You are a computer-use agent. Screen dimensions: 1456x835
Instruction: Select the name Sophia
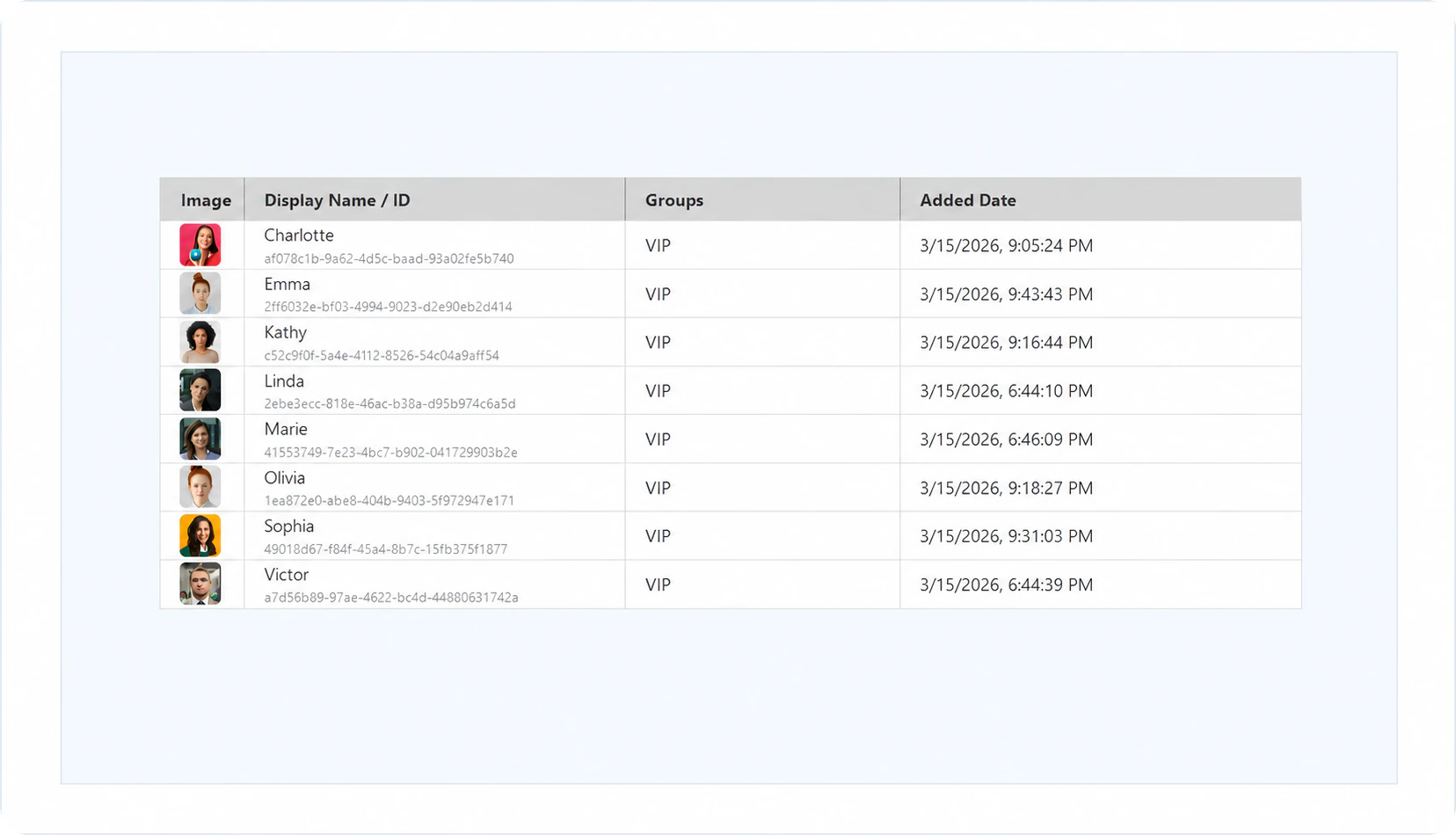pyautogui.click(x=289, y=526)
